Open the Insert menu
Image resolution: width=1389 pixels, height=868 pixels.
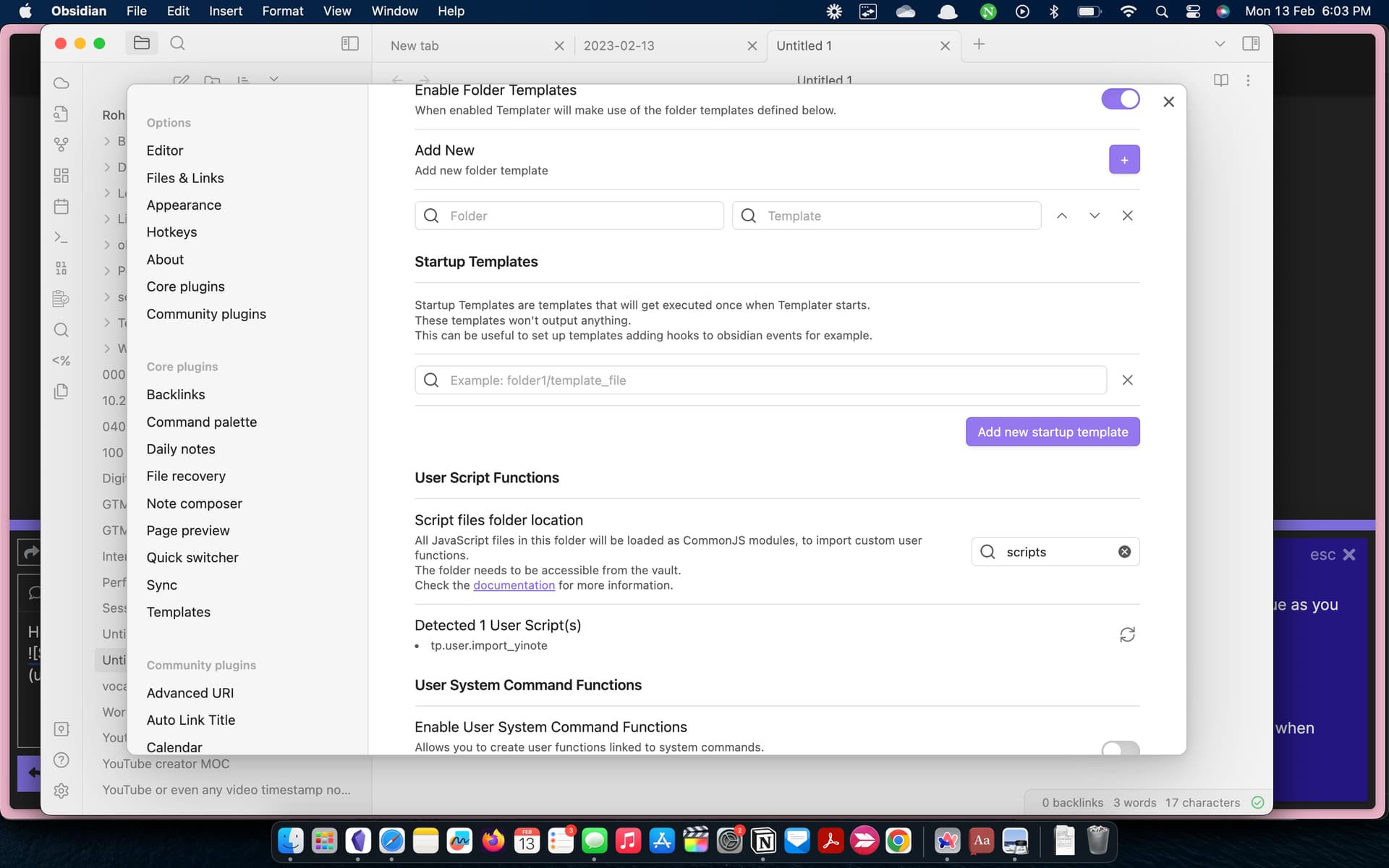[x=226, y=11]
